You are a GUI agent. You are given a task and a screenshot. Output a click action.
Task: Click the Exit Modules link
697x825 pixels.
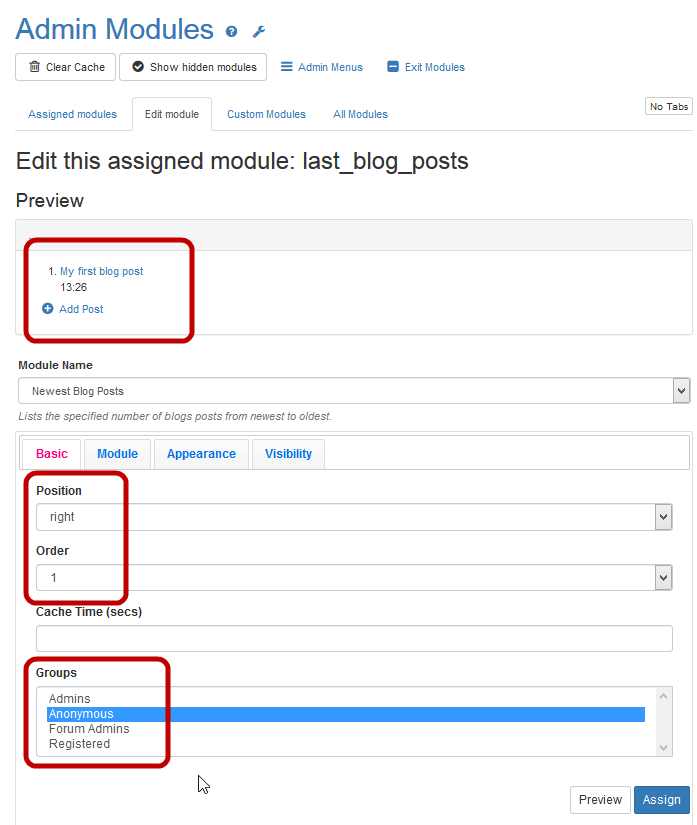(x=426, y=67)
